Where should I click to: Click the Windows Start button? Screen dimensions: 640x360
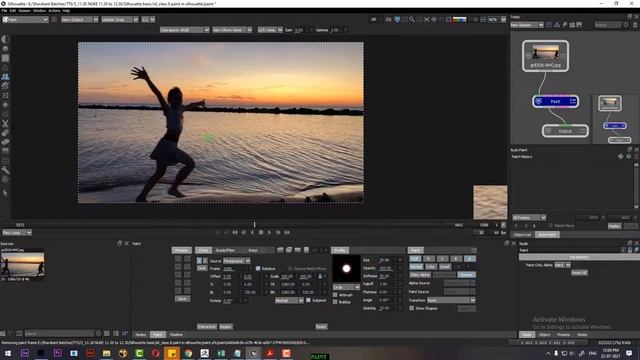pos(8,353)
